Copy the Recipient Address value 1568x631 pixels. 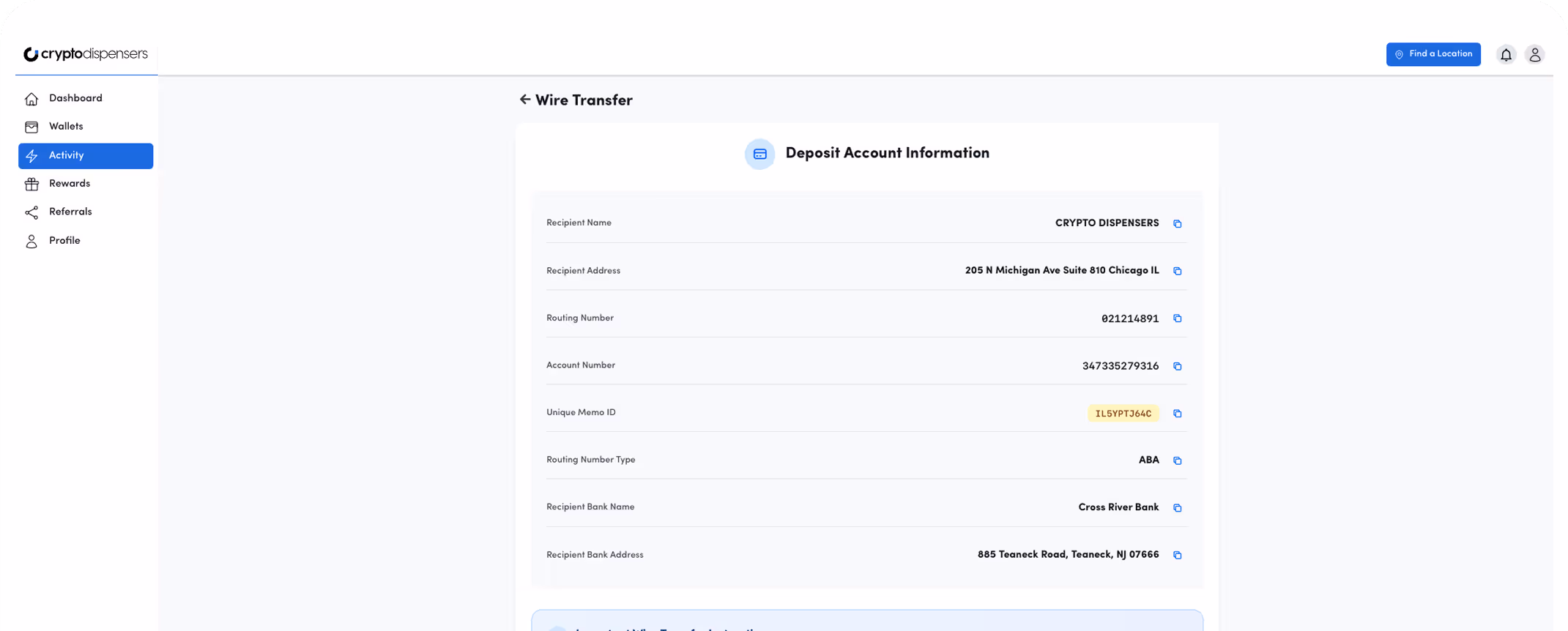click(1177, 272)
